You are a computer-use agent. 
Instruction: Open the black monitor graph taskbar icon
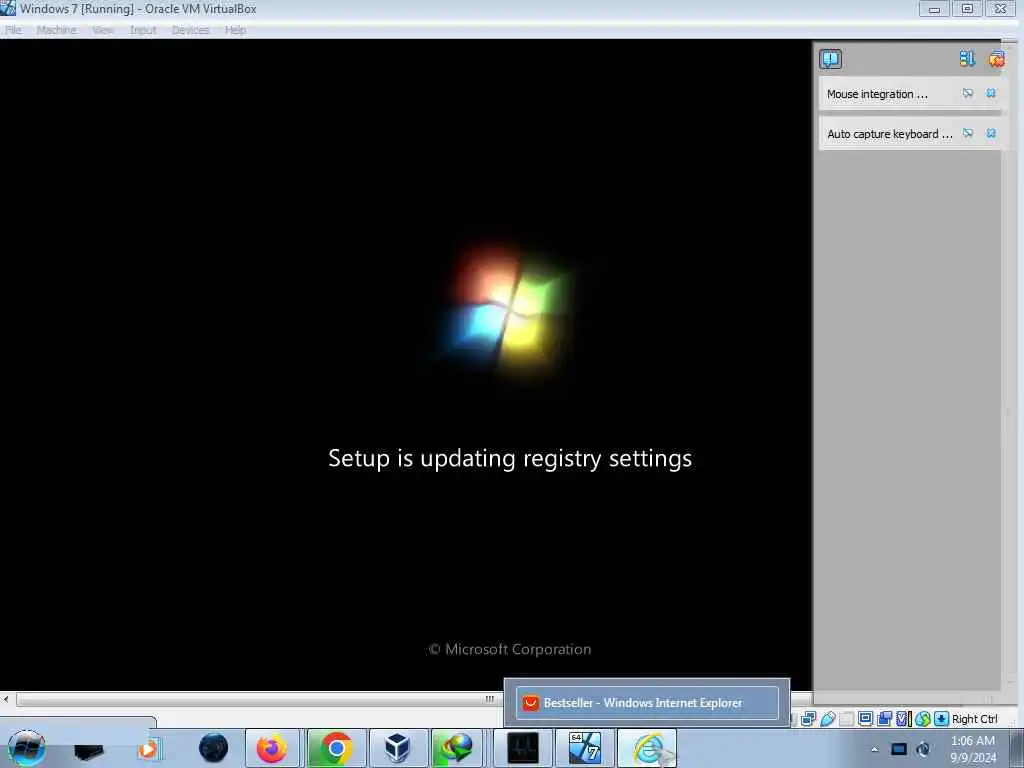[x=522, y=748]
